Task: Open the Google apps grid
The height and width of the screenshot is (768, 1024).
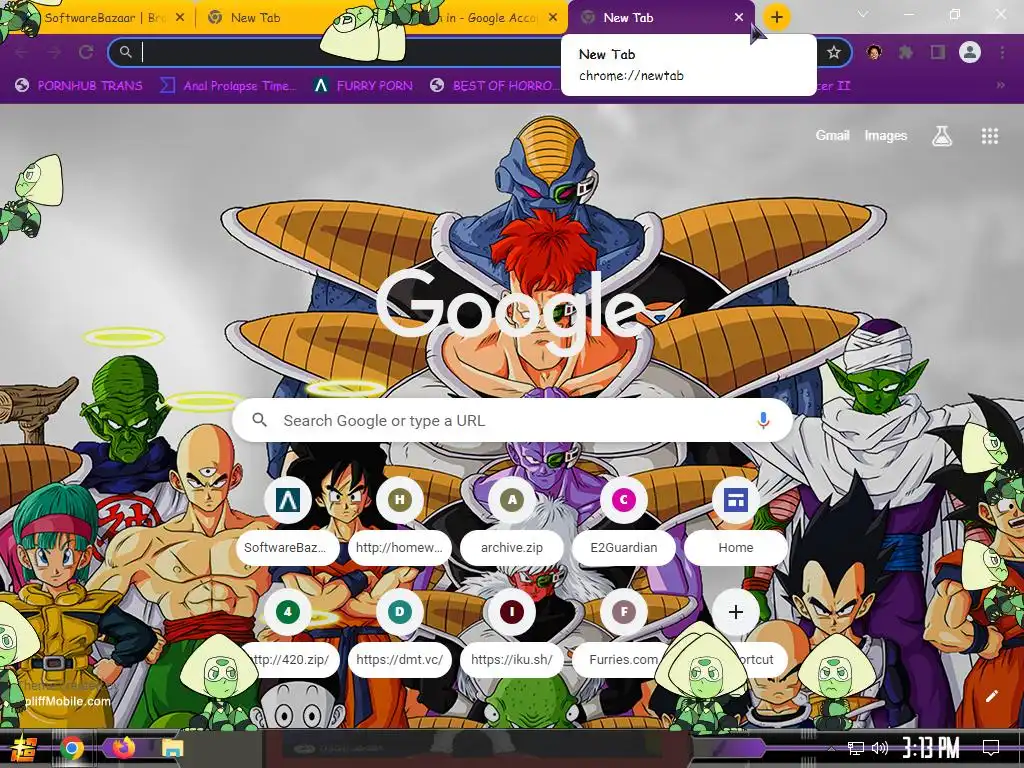Action: tap(989, 136)
